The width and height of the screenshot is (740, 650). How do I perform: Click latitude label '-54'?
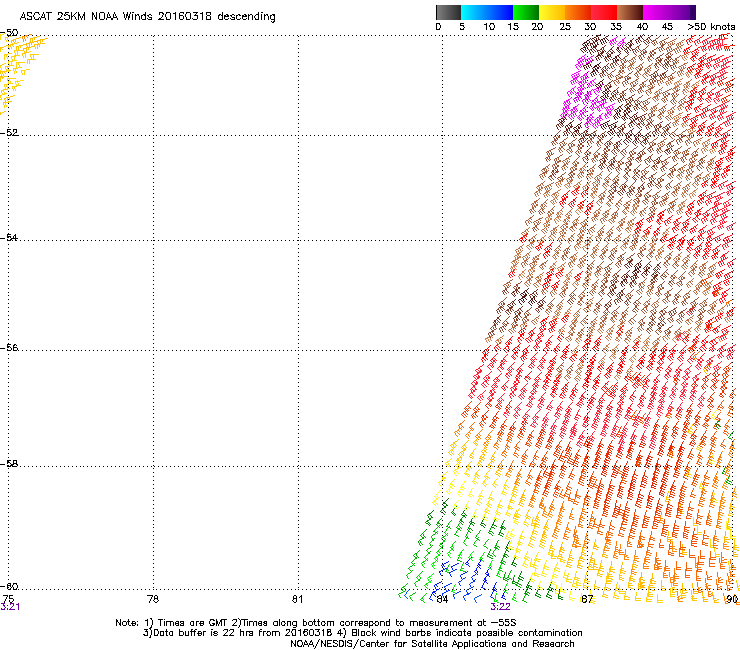tap(10, 237)
